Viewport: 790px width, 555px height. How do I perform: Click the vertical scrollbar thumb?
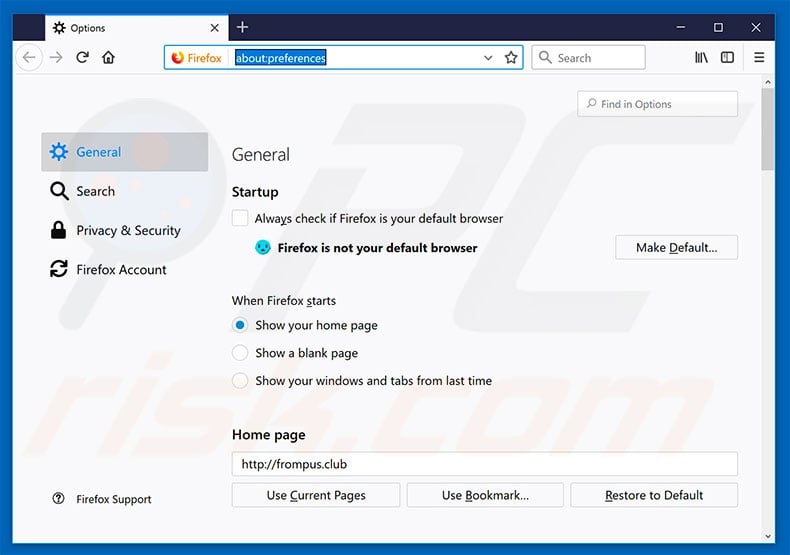768,129
